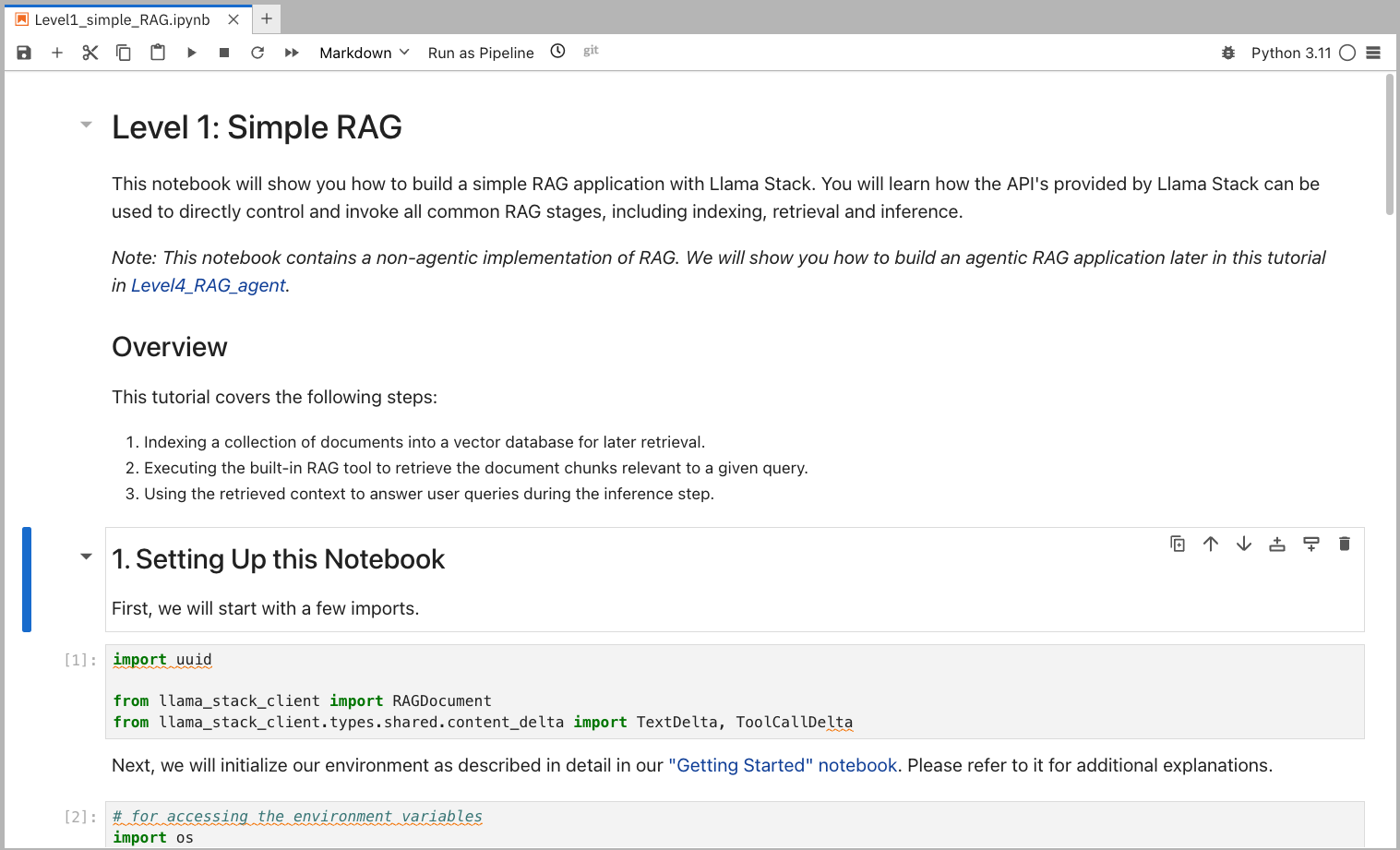Switch kernel via Python 3.11 label
Viewport: 1400px width, 850px height.
(1291, 53)
